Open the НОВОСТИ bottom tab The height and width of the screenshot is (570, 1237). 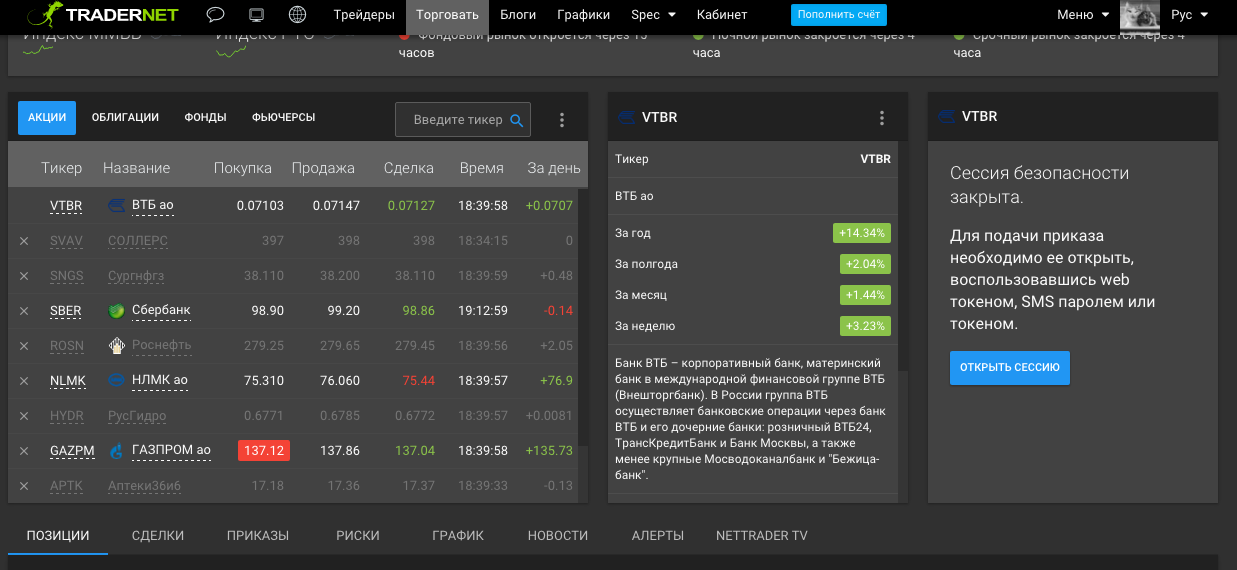pos(558,535)
